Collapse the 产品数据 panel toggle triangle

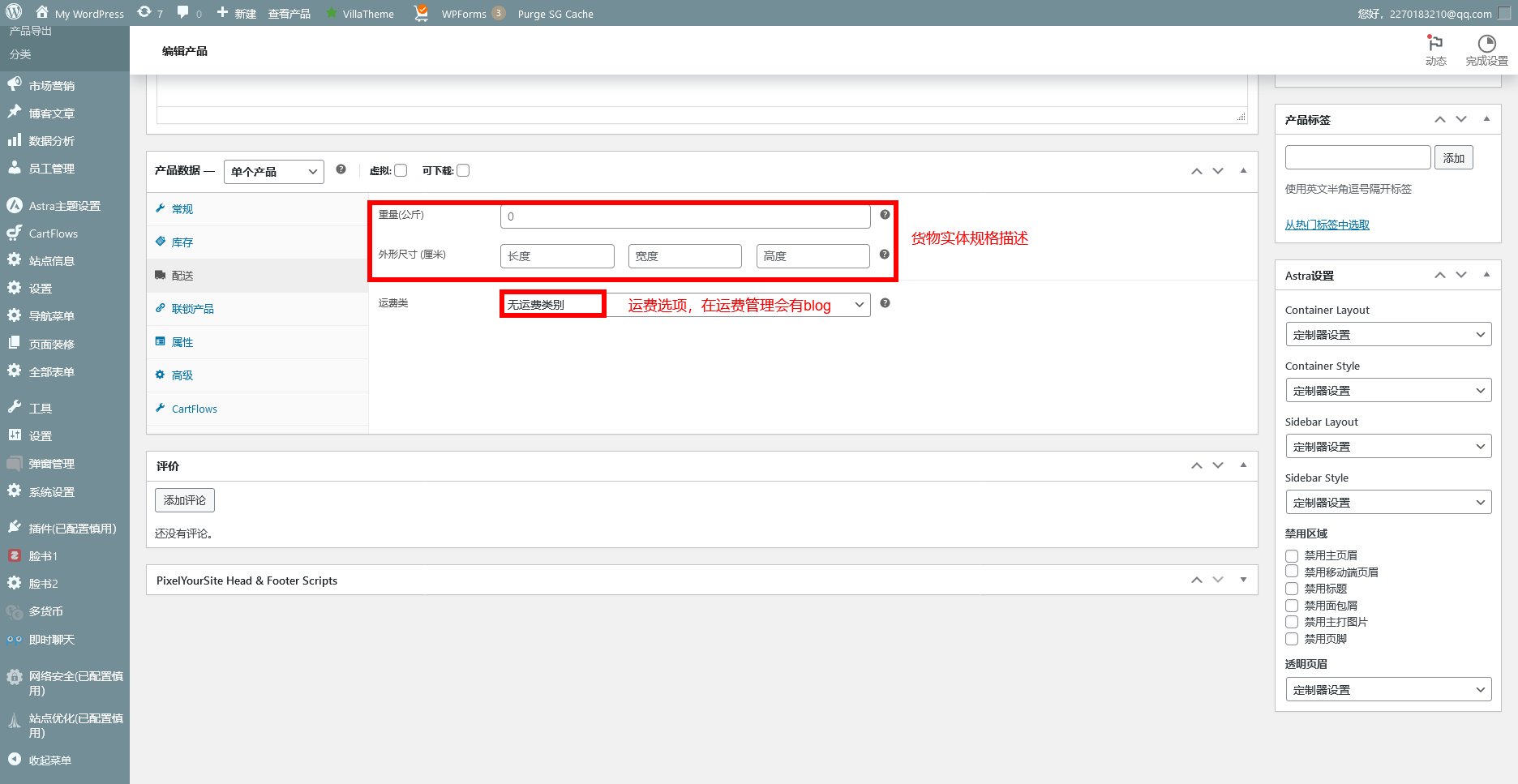click(x=1243, y=170)
